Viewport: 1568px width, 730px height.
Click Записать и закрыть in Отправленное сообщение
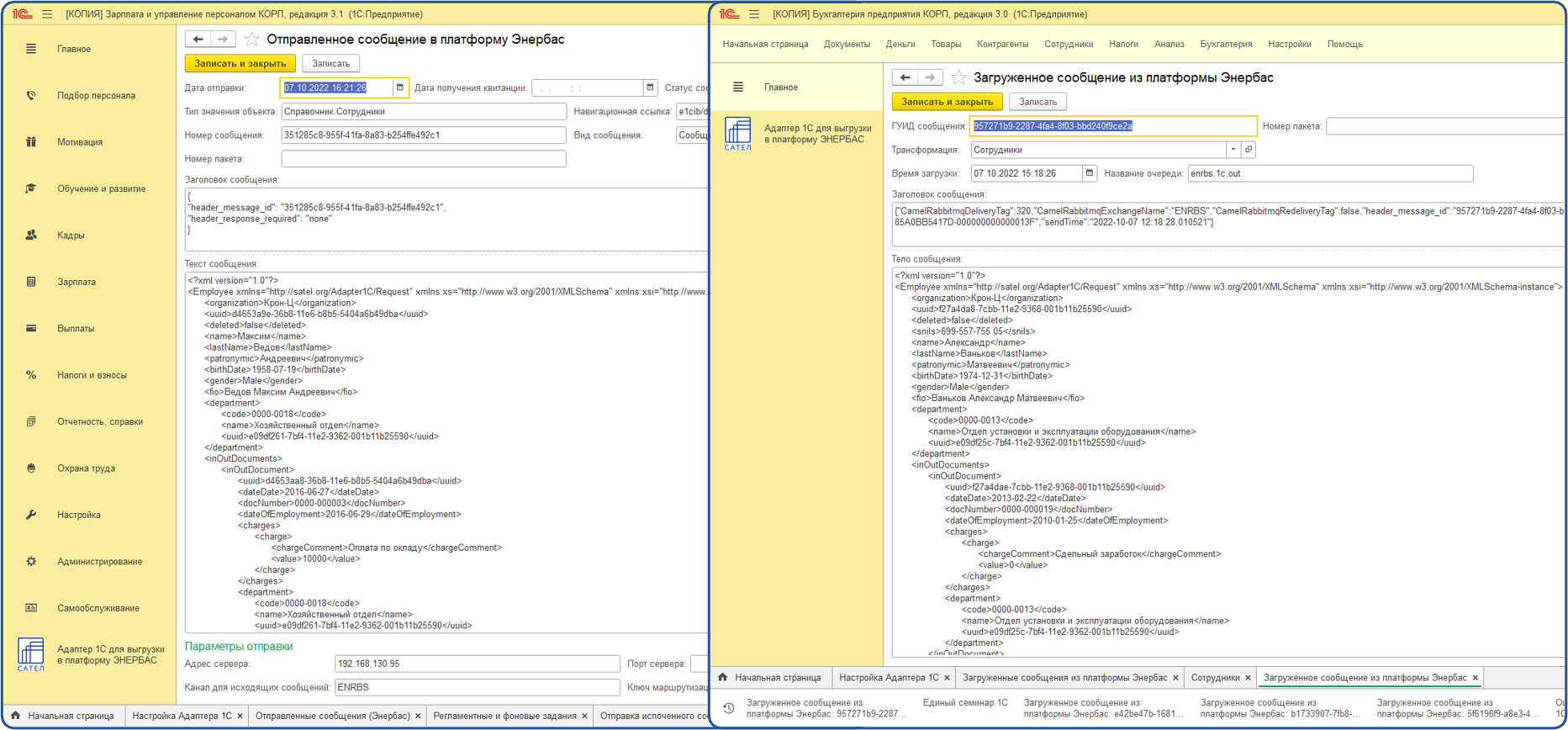(x=240, y=63)
